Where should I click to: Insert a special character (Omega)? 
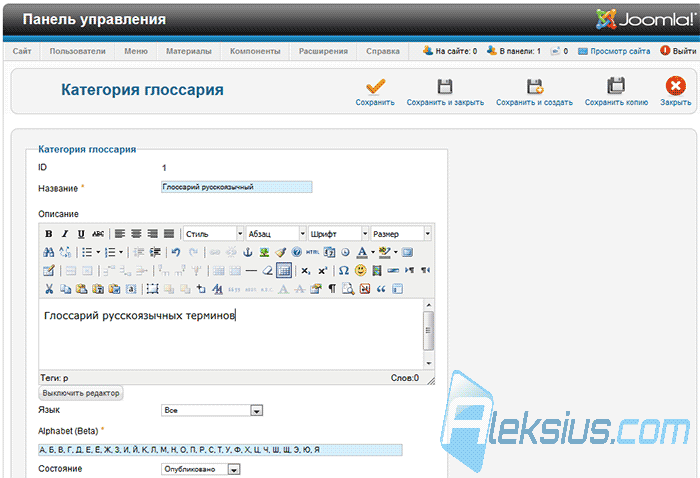click(x=343, y=270)
